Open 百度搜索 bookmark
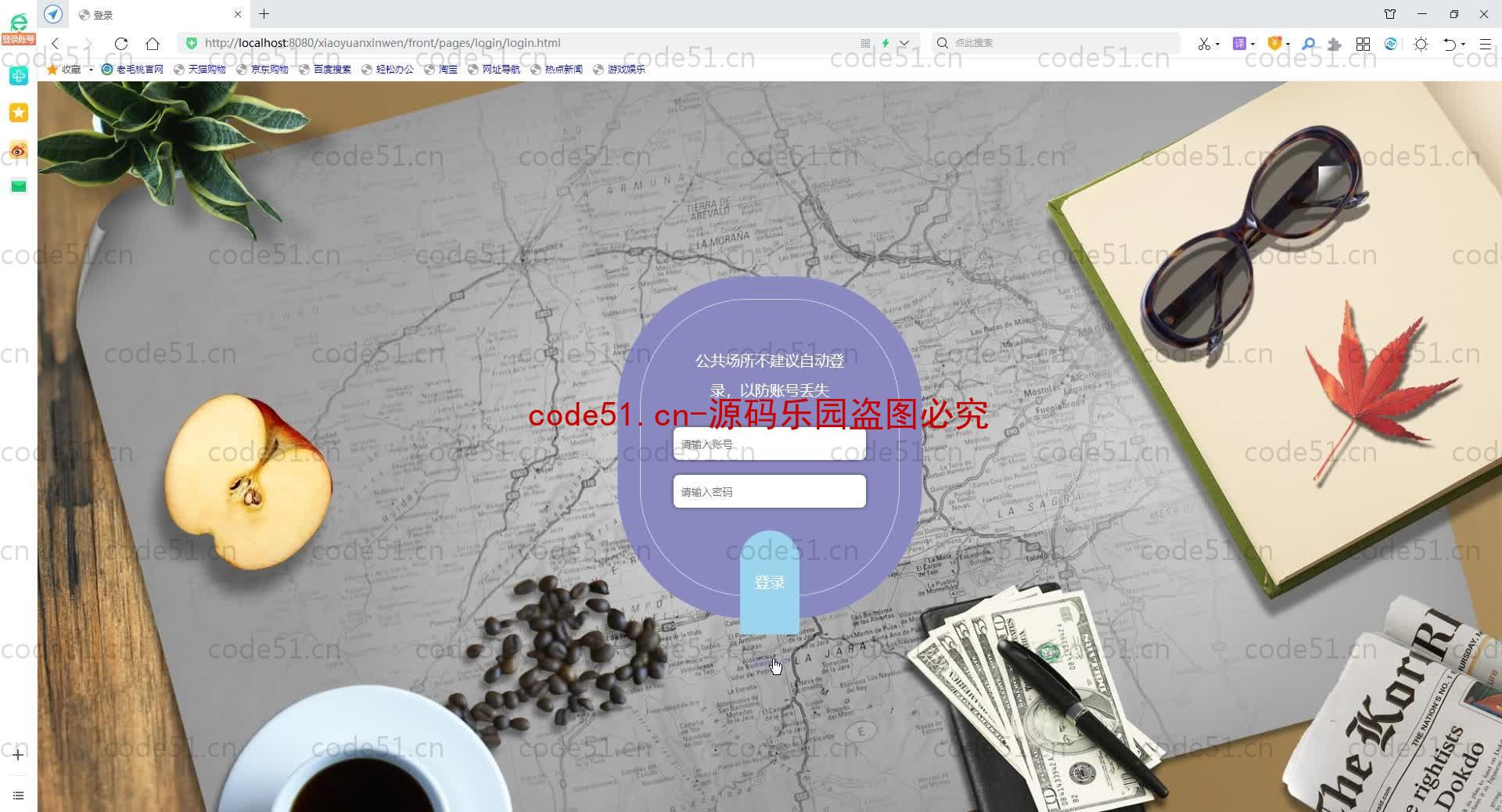1502x812 pixels. pos(325,69)
